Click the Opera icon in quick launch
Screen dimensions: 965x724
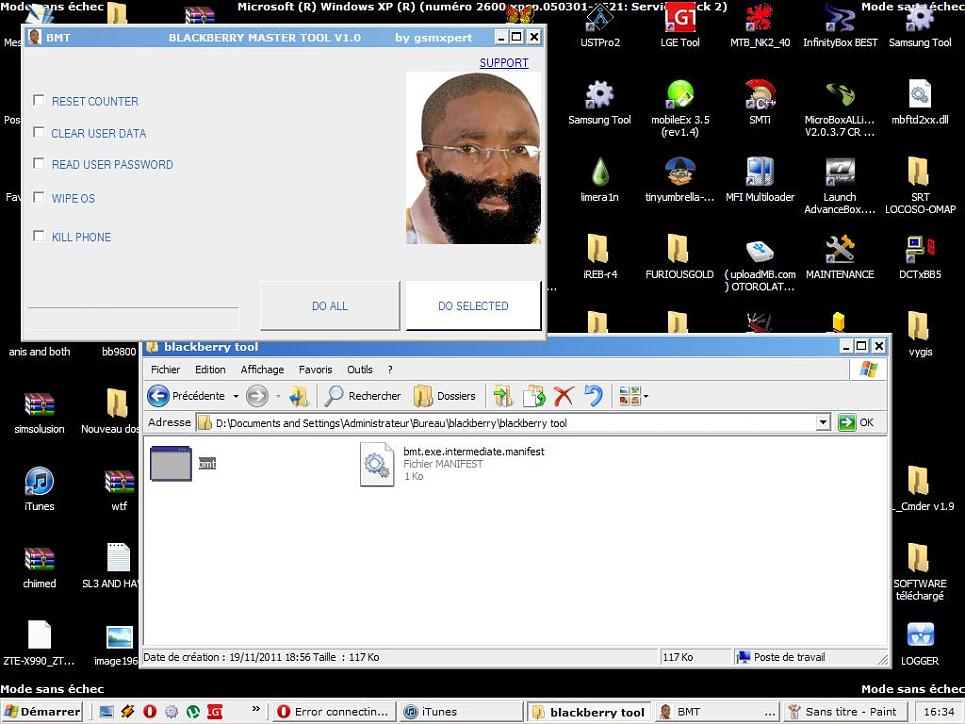click(x=150, y=712)
